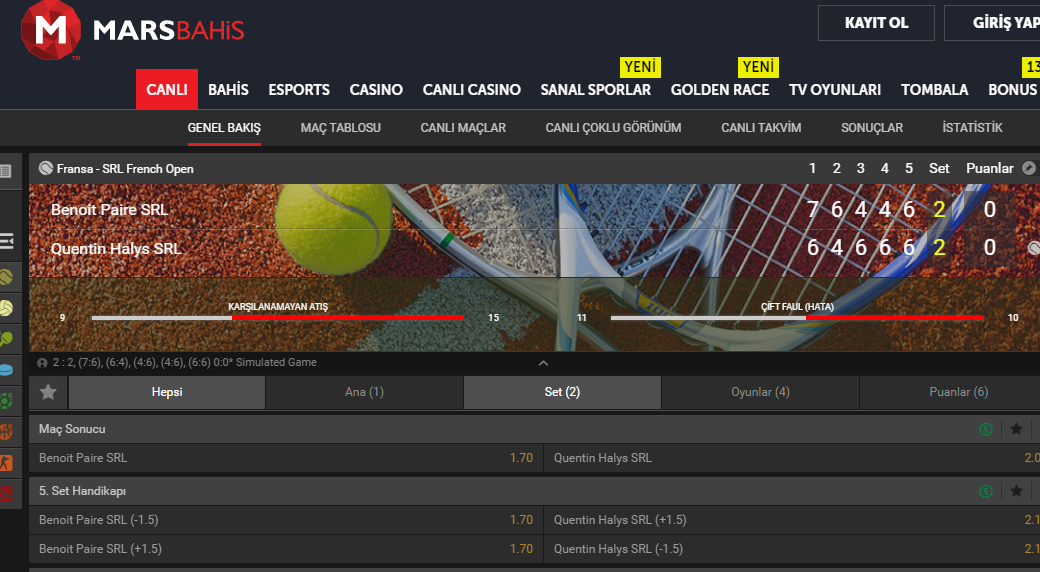
Task: Click the sidebar menu collapse icon
Action: click(x=7, y=241)
